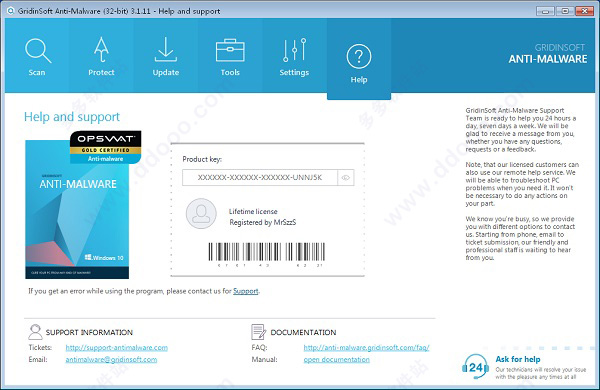Reveal the hidden product key with eye icon
Viewport: 600px width, 390px height.
click(346, 178)
